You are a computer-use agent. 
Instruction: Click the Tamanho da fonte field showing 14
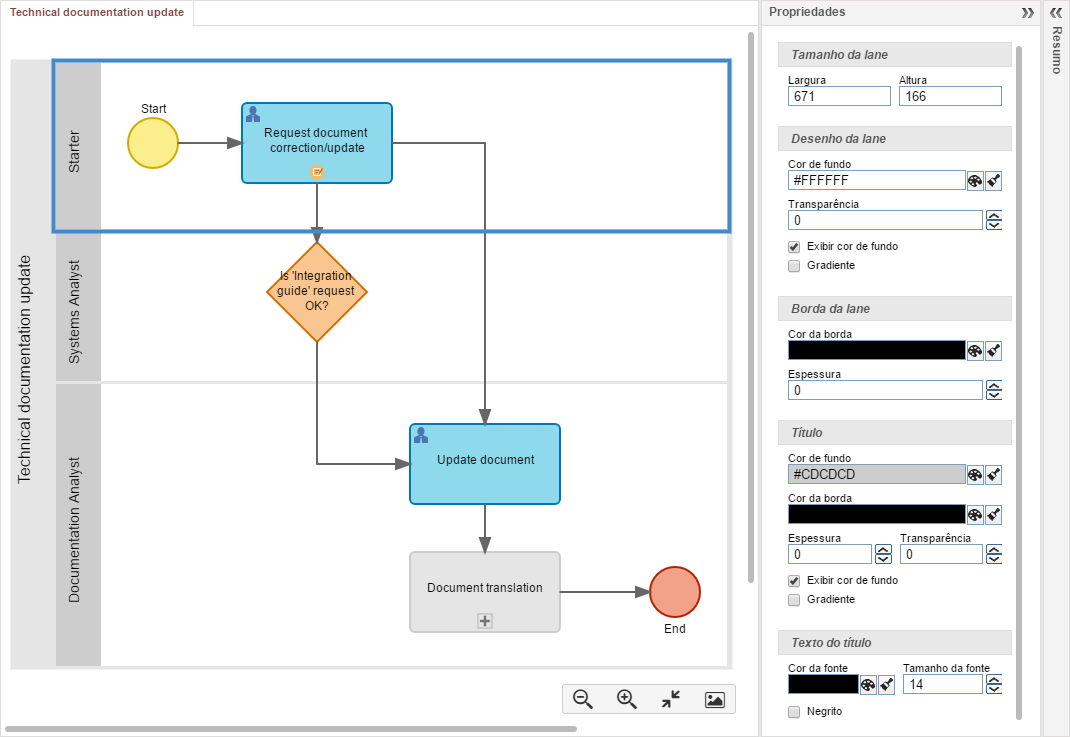[942, 684]
